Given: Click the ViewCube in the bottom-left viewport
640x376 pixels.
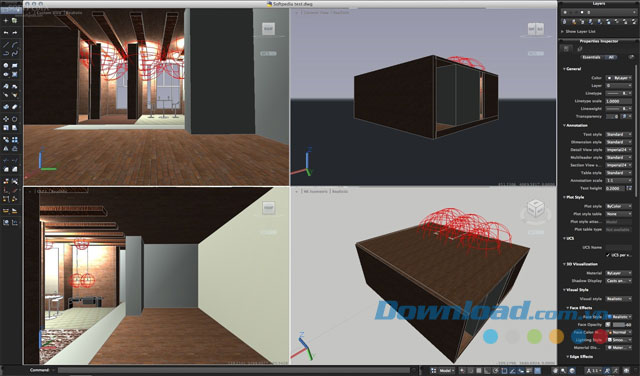Looking at the screenshot, I should [268, 208].
